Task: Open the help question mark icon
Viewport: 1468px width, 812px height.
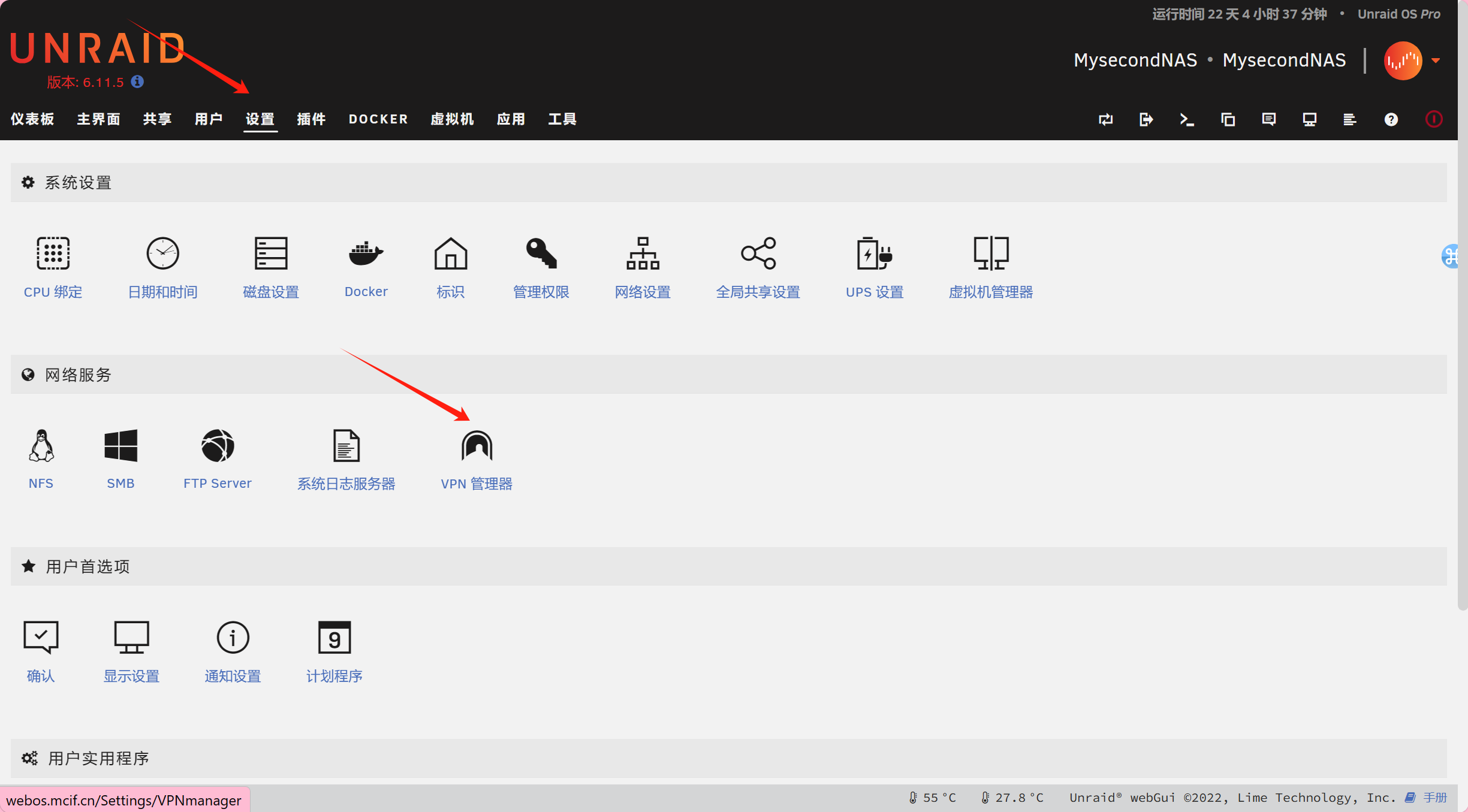Action: click(x=1391, y=119)
